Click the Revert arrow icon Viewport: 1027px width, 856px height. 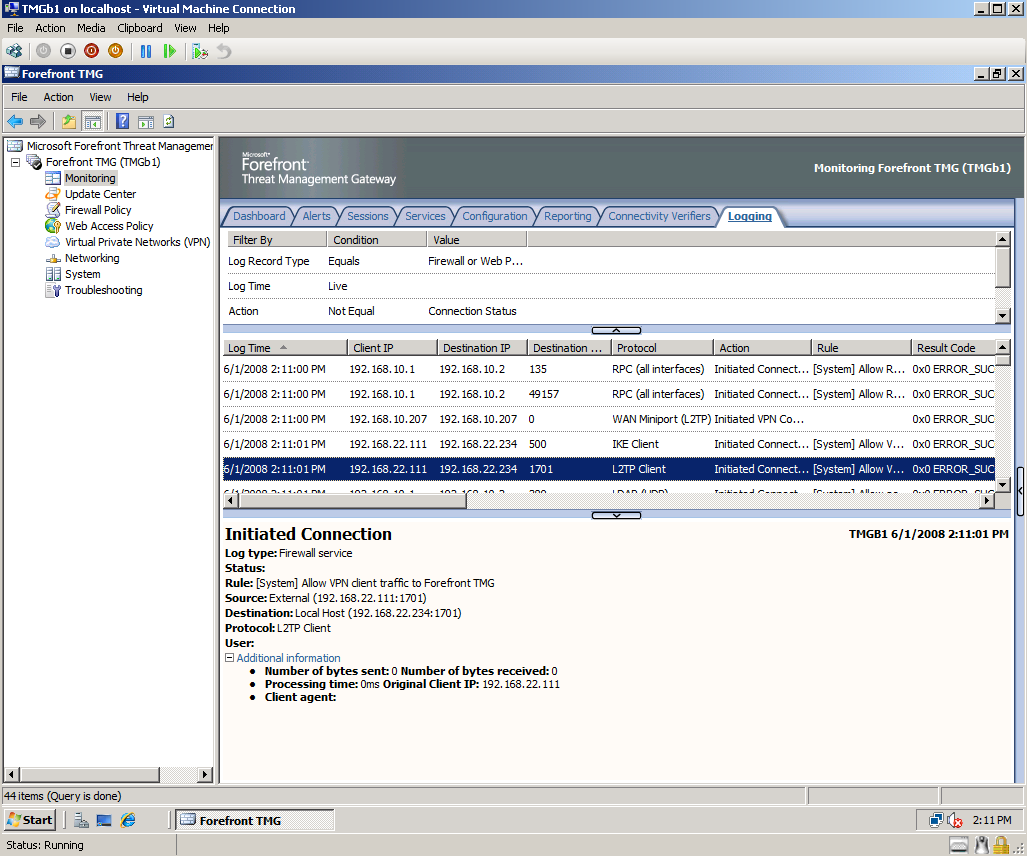click(x=224, y=51)
